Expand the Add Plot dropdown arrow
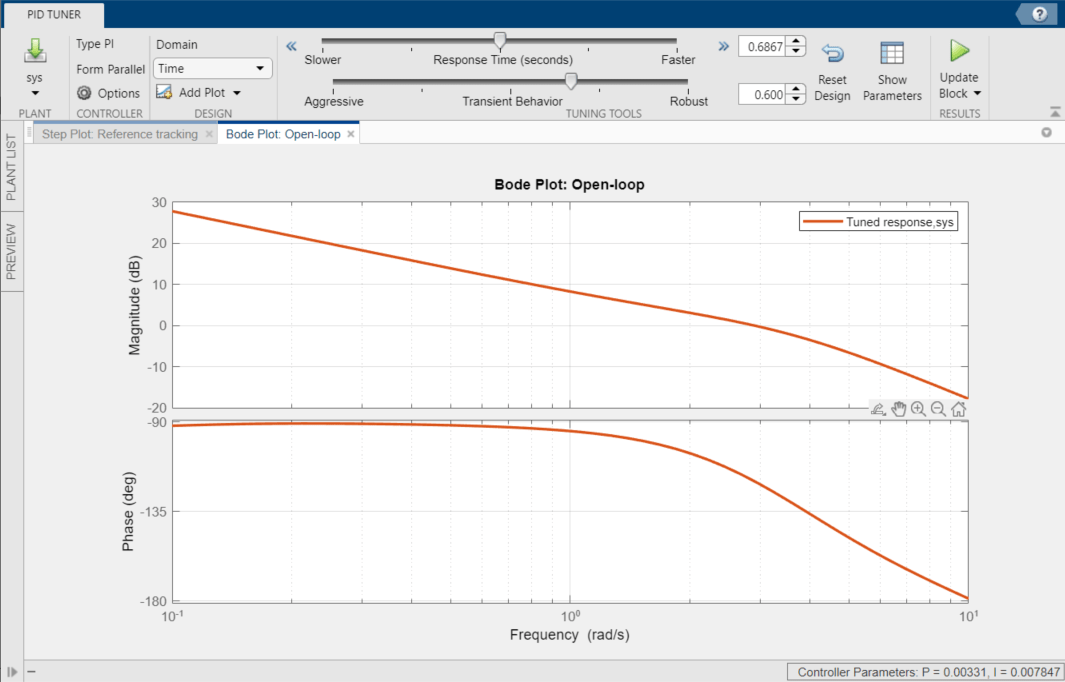 coord(237,93)
